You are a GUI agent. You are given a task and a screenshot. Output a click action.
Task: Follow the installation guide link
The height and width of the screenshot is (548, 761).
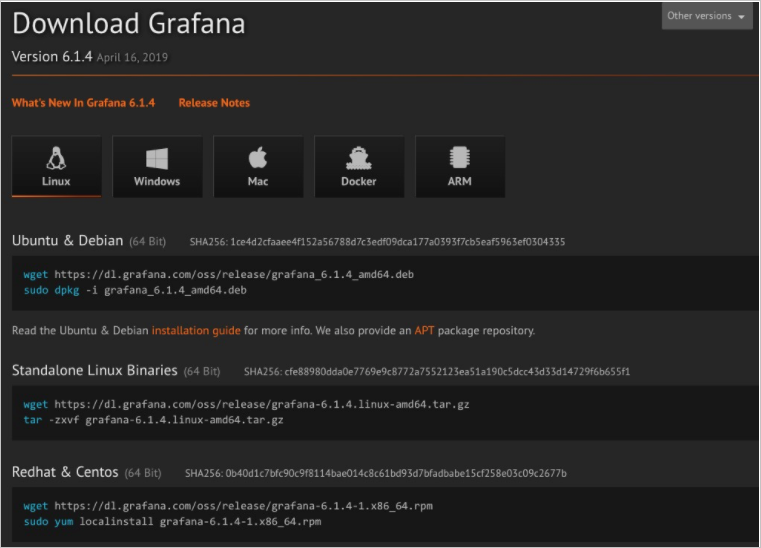196,331
